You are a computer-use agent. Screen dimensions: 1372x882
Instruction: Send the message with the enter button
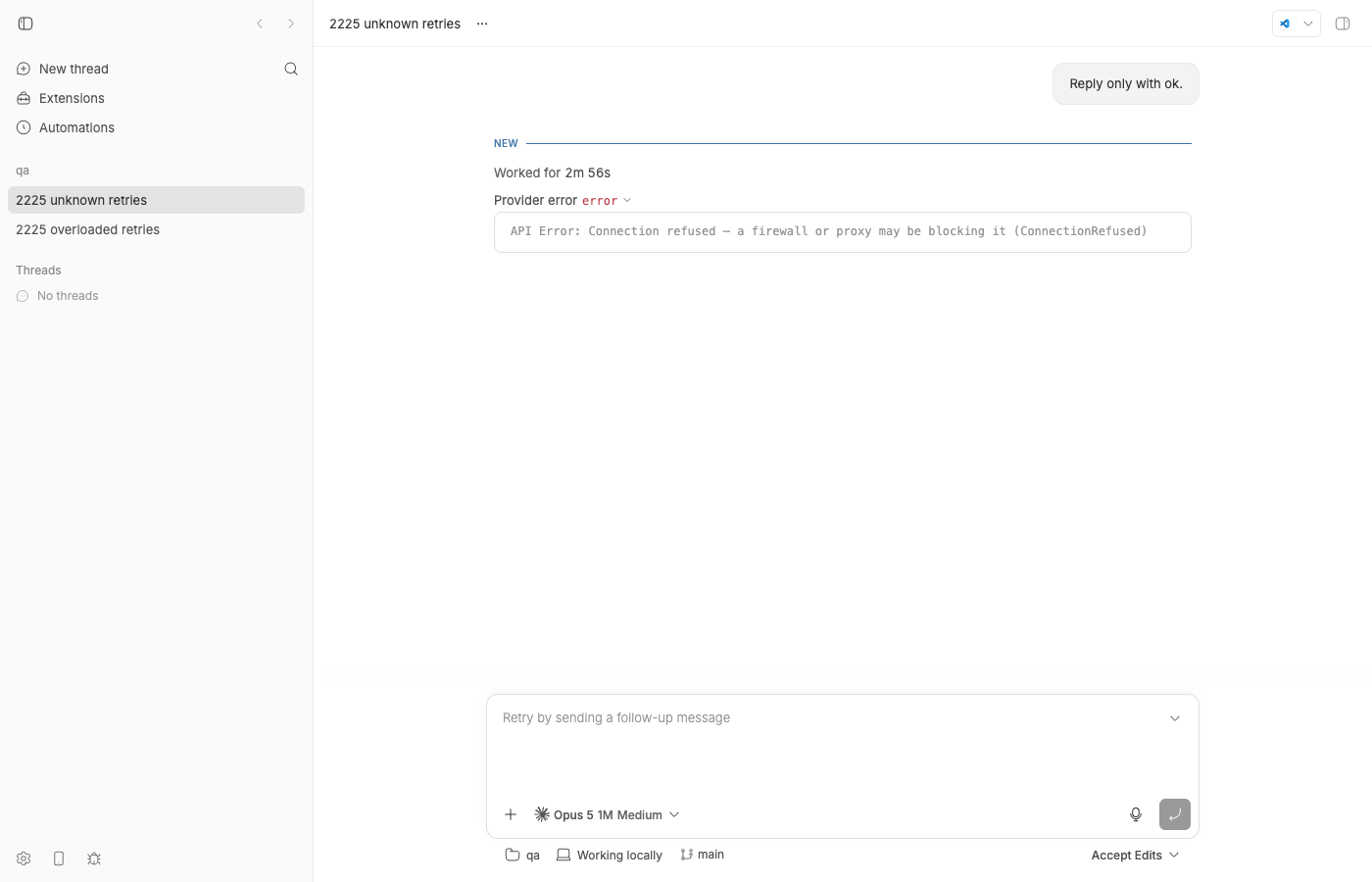click(1175, 814)
